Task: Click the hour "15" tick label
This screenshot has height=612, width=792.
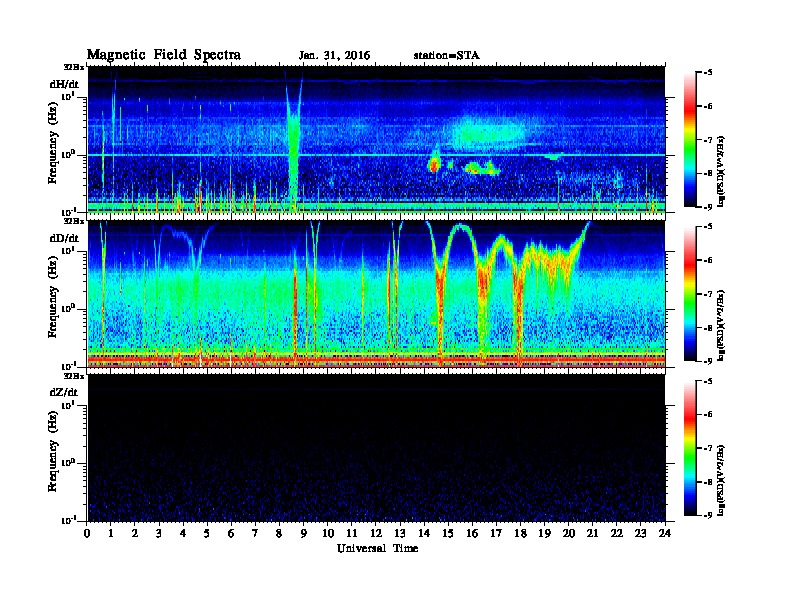Action: tap(448, 534)
